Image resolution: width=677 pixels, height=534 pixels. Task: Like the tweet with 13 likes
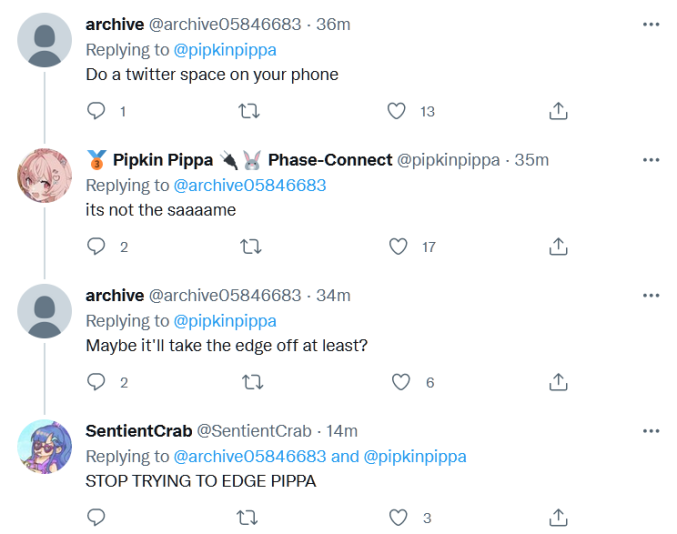tap(396, 111)
